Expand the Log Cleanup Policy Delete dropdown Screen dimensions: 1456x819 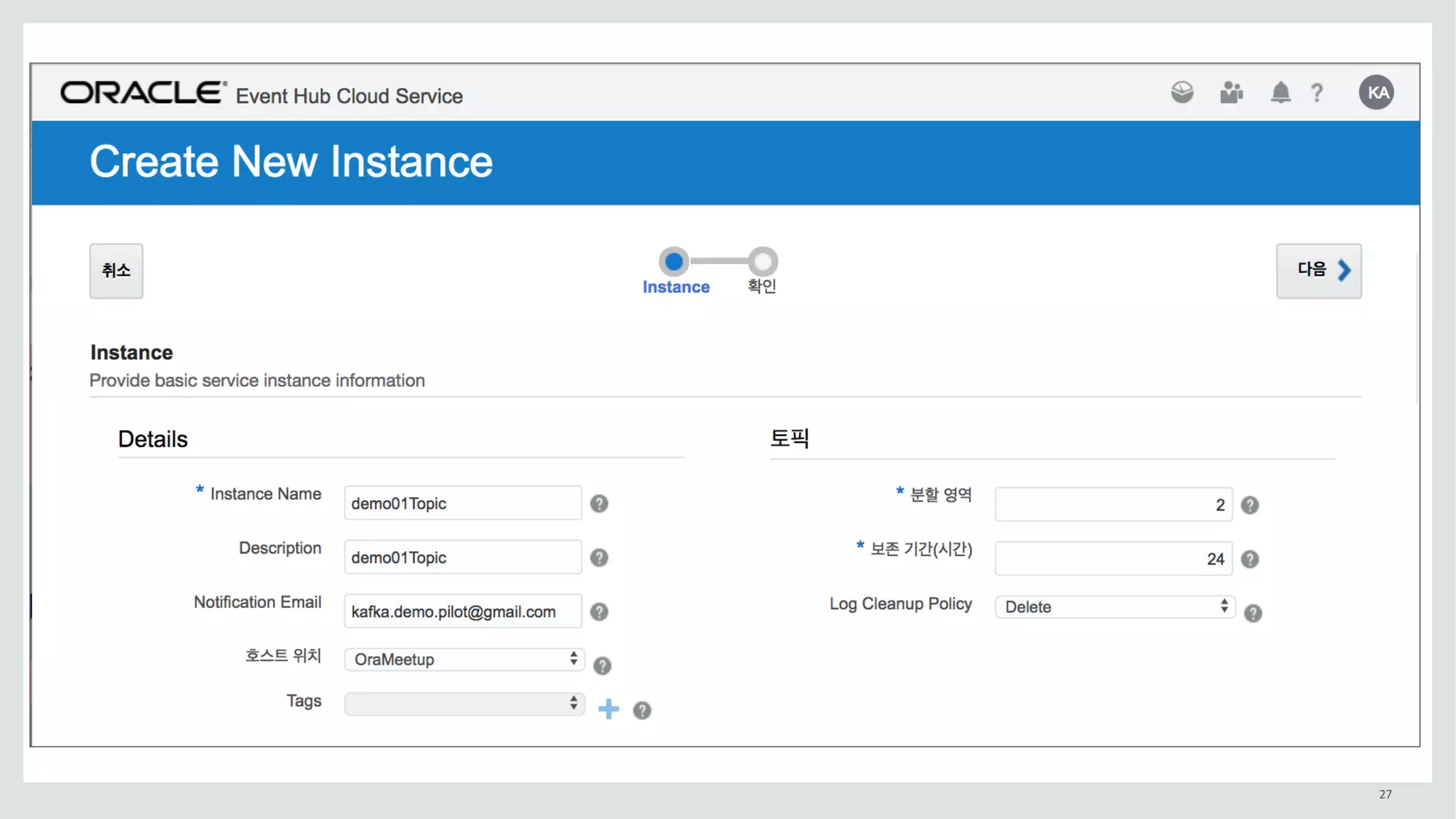pos(1115,607)
